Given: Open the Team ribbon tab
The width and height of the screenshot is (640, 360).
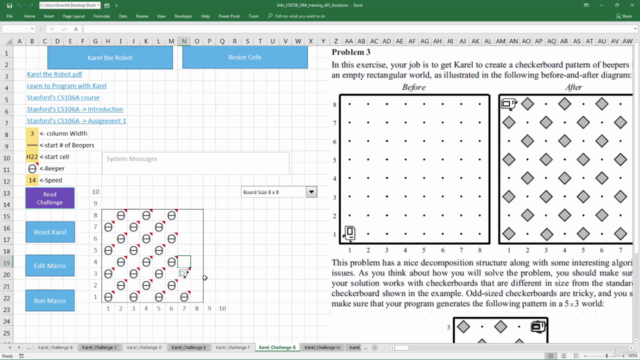Looking at the screenshot, I should click(253, 16).
